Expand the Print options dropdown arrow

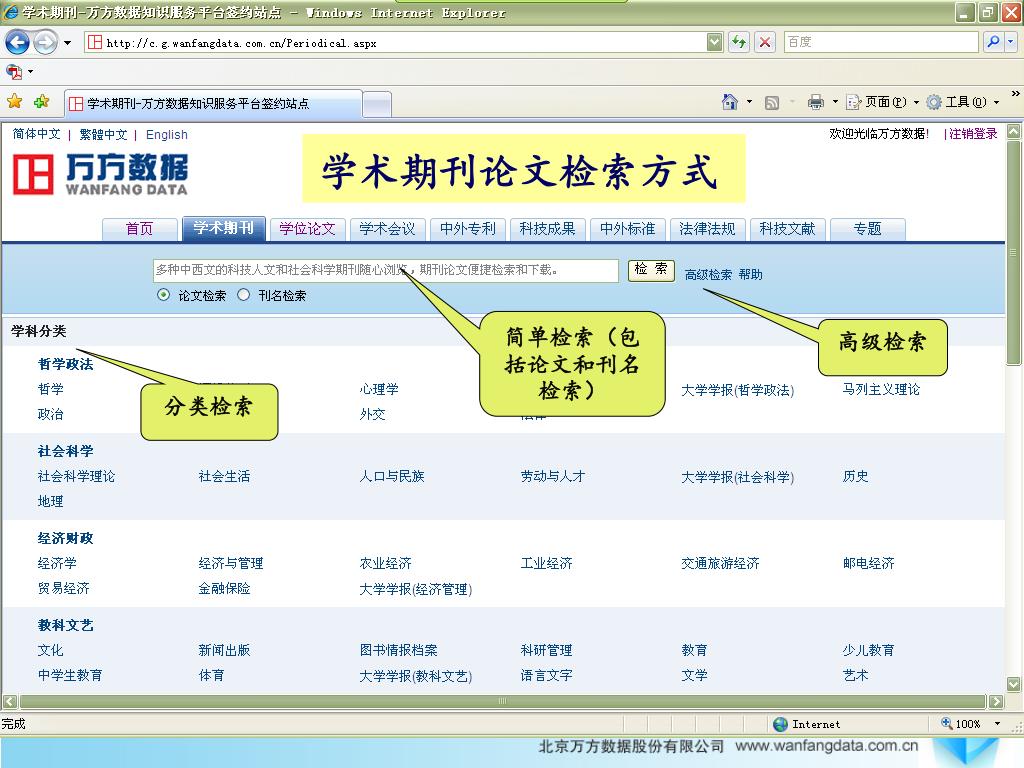pyautogui.click(x=835, y=102)
